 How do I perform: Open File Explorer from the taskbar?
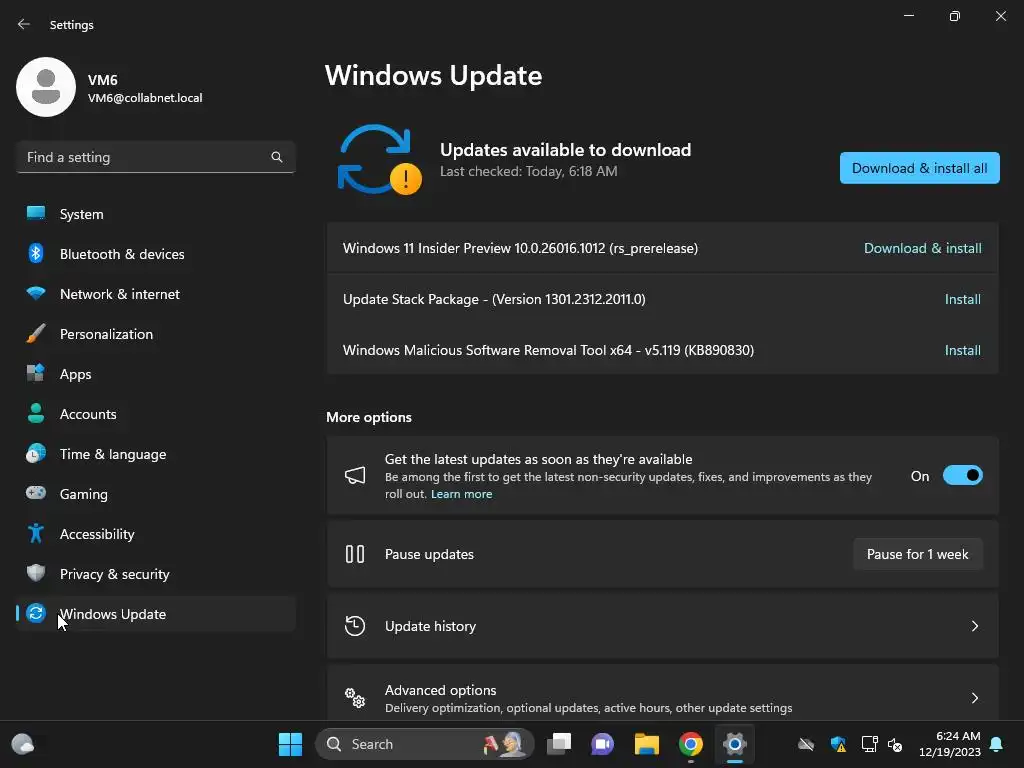click(647, 744)
